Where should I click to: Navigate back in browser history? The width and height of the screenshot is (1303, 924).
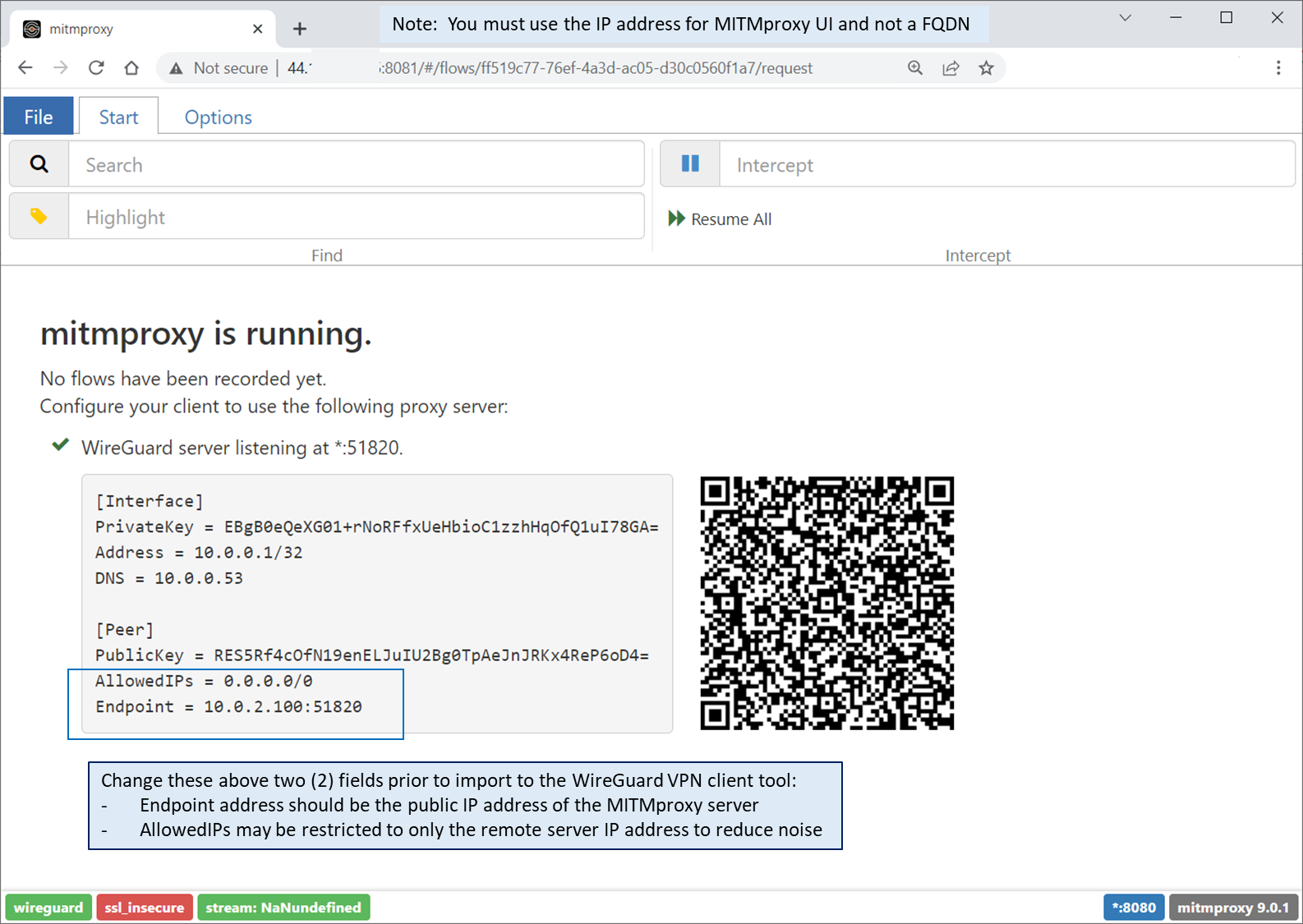click(25, 68)
